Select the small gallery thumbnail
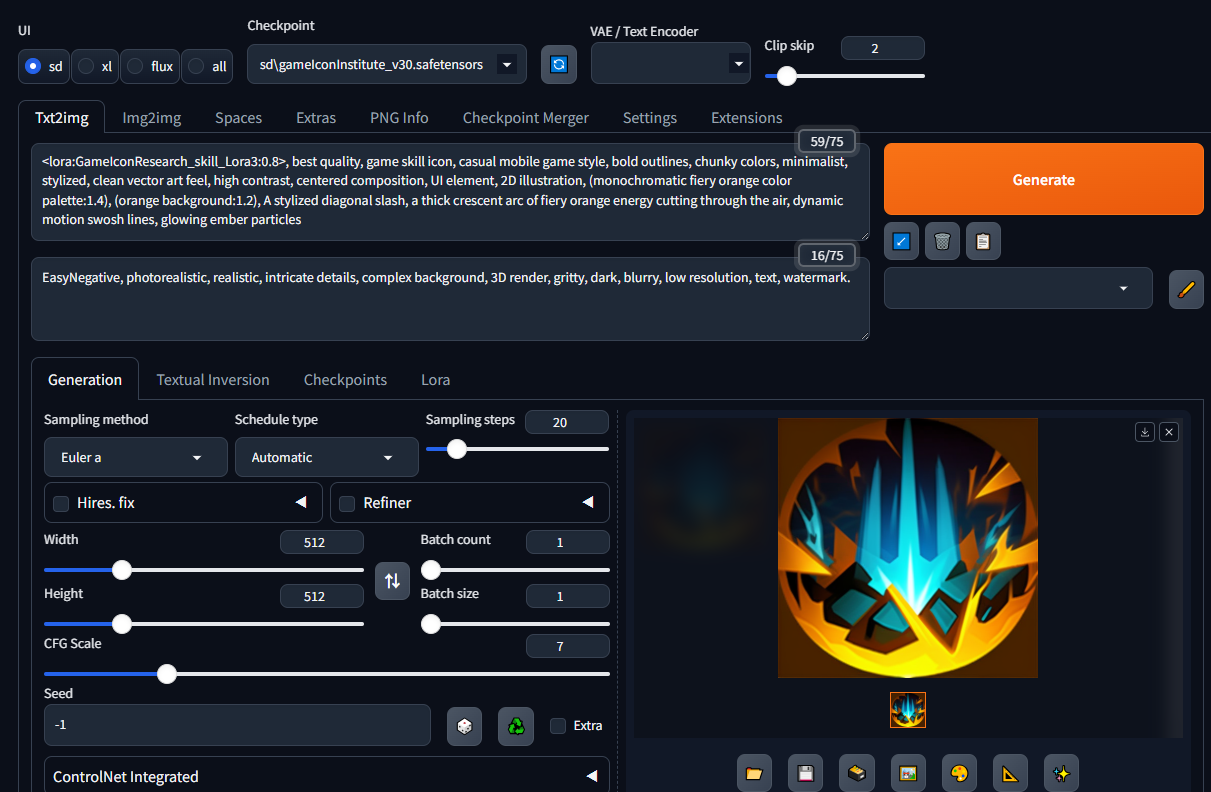The image size is (1211, 792). pos(908,710)
